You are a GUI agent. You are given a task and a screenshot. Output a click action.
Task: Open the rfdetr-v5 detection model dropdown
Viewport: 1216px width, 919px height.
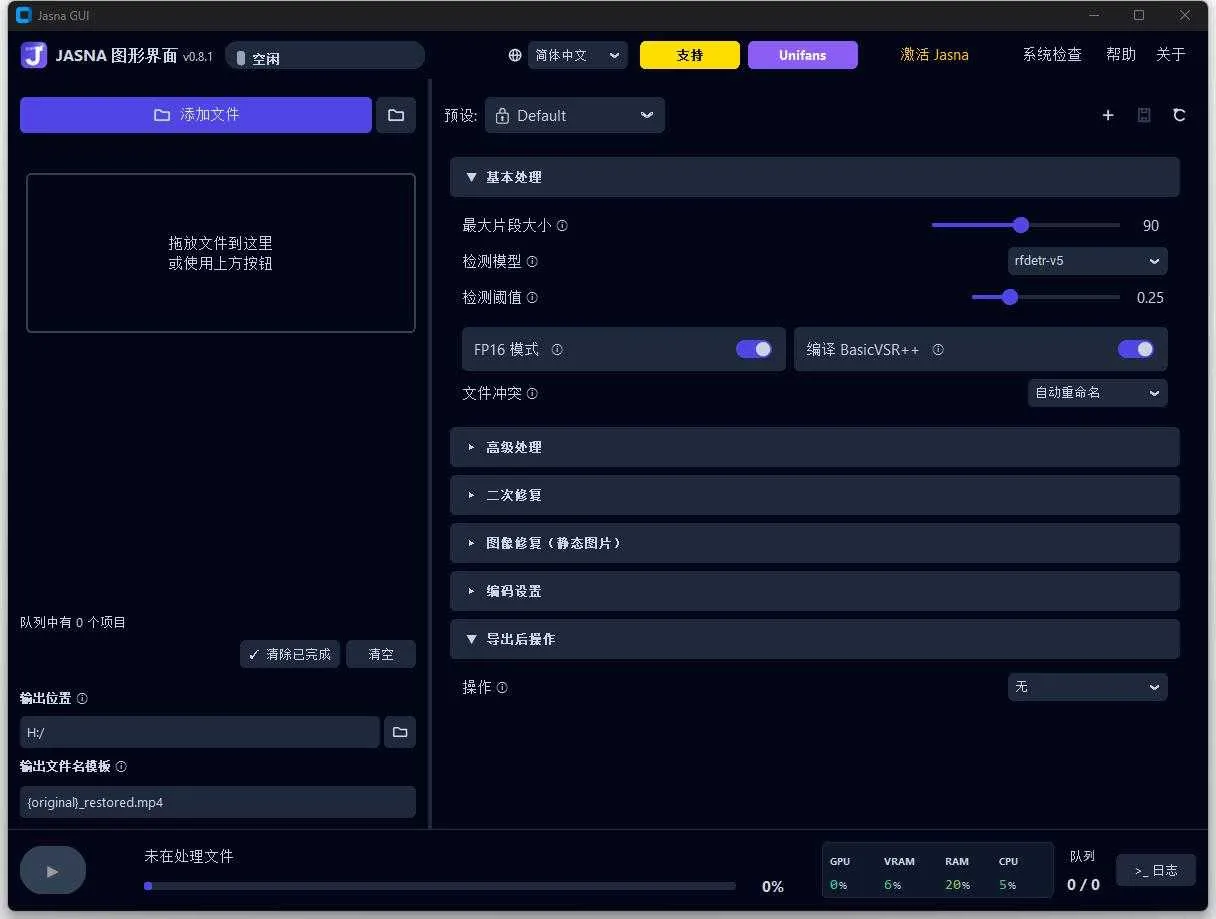pos(1088,261)
